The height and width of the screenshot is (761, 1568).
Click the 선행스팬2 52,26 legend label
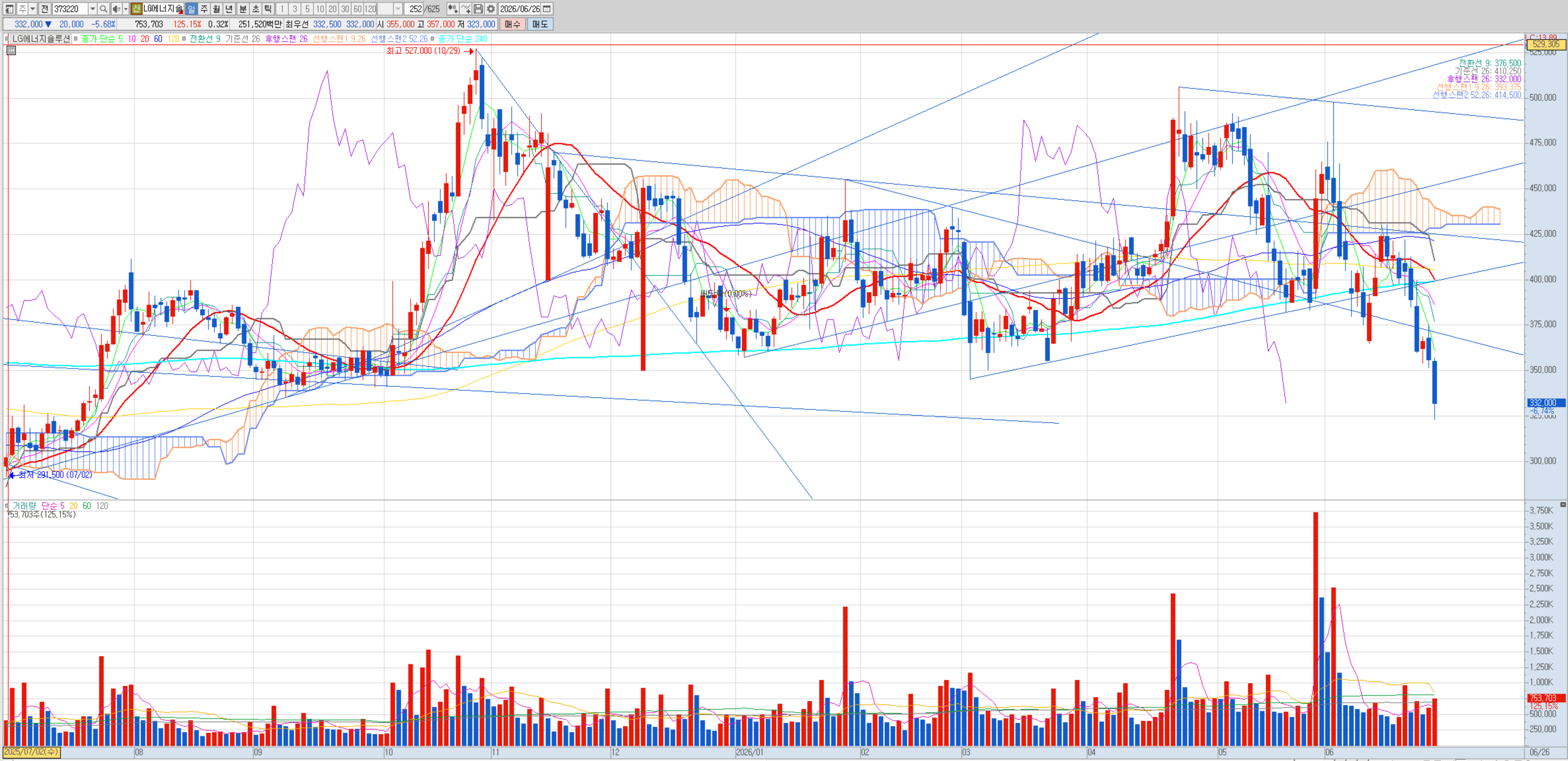(x=399, y=38)
